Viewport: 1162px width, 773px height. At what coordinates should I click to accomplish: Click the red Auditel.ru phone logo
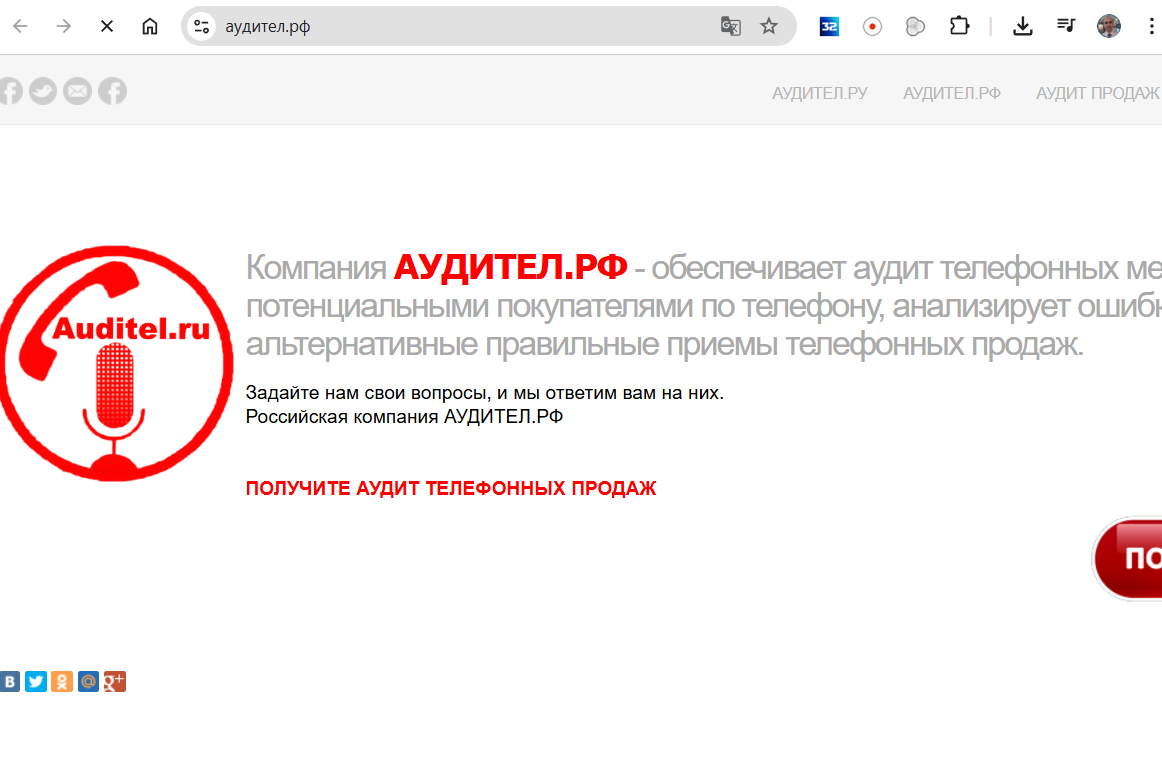tap(115, 363)
